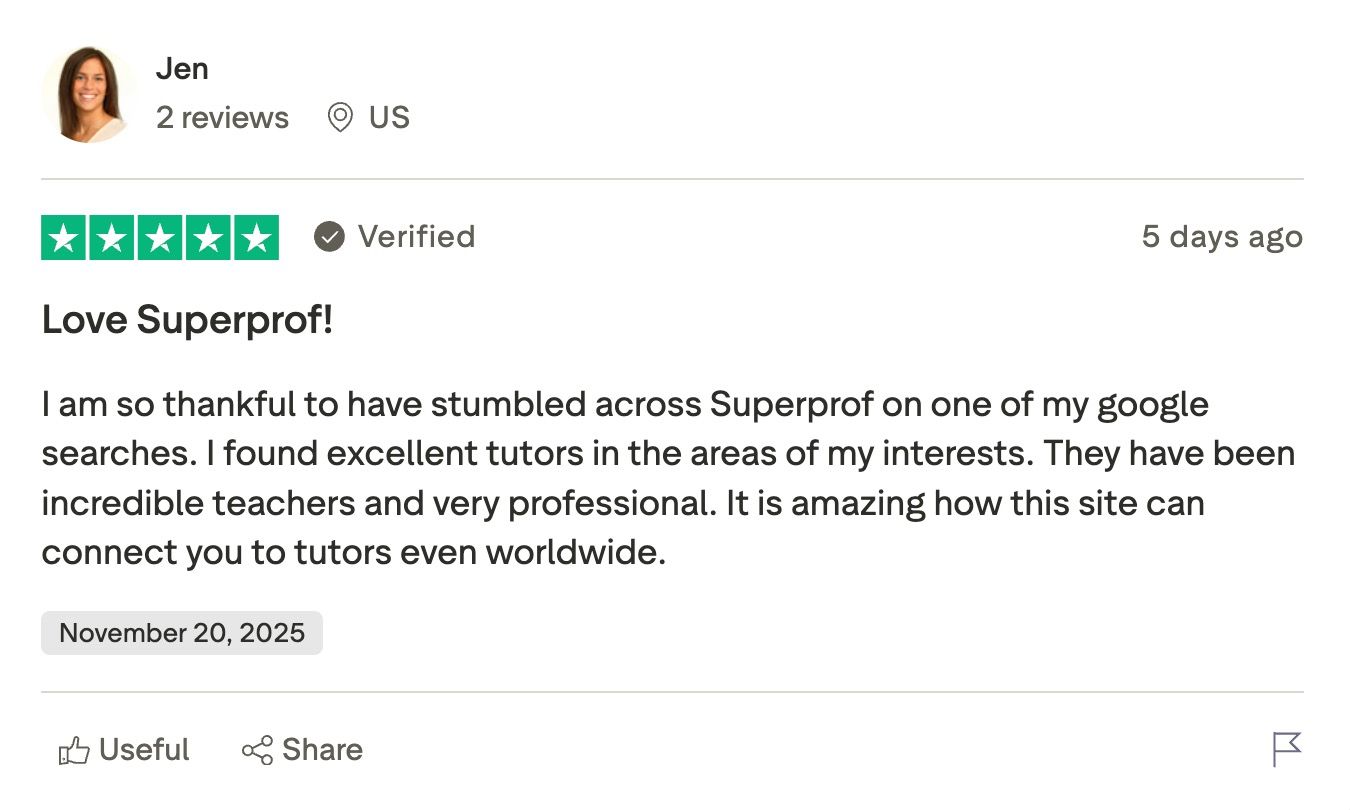This screenshot has width=1350, height=810.
Task: Click the thumbs-up icon next to Useful
Action: (x=75, y=749)
